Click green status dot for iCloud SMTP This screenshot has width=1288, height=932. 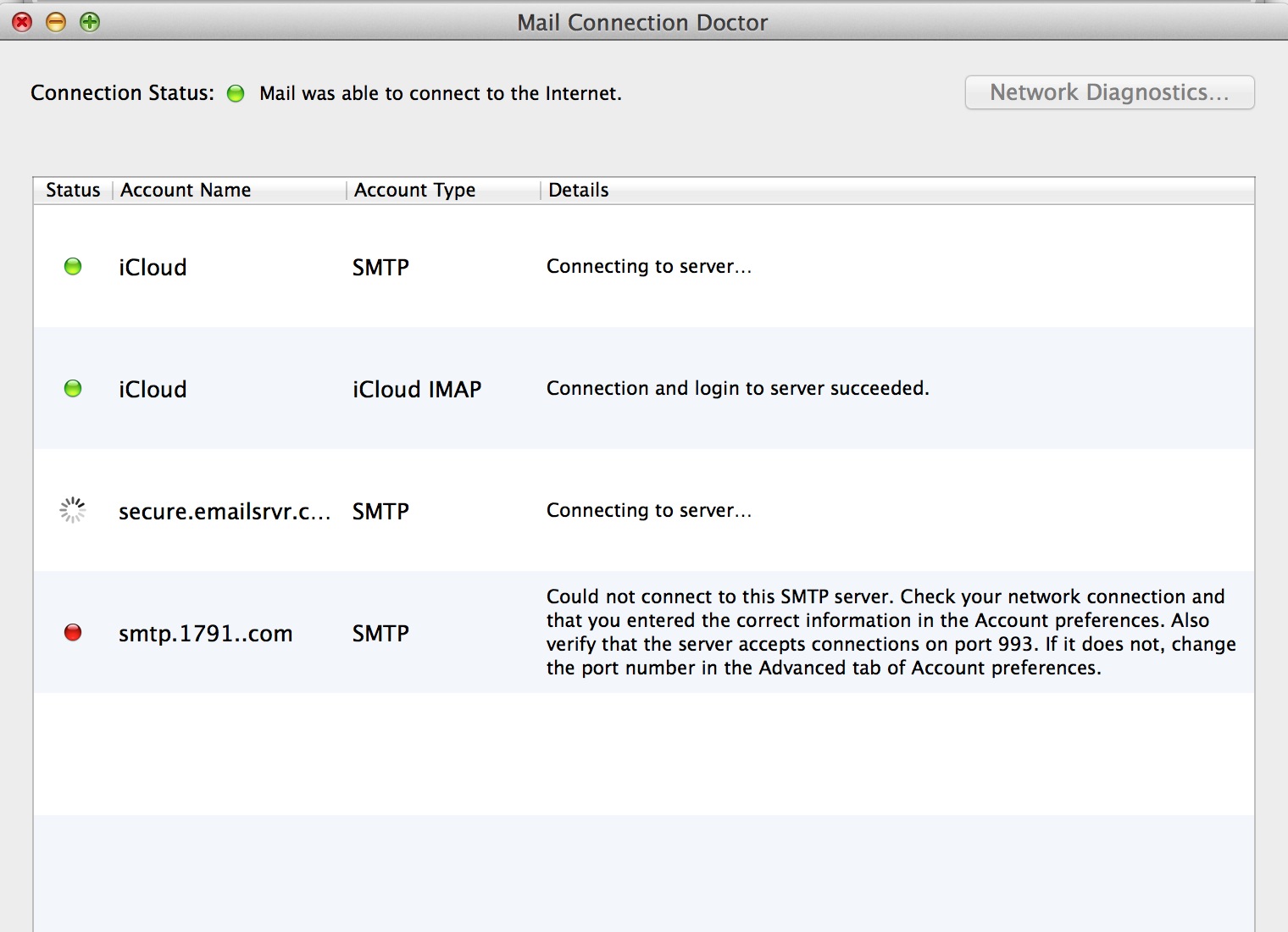pyautogui.click(x=73, y=267)
